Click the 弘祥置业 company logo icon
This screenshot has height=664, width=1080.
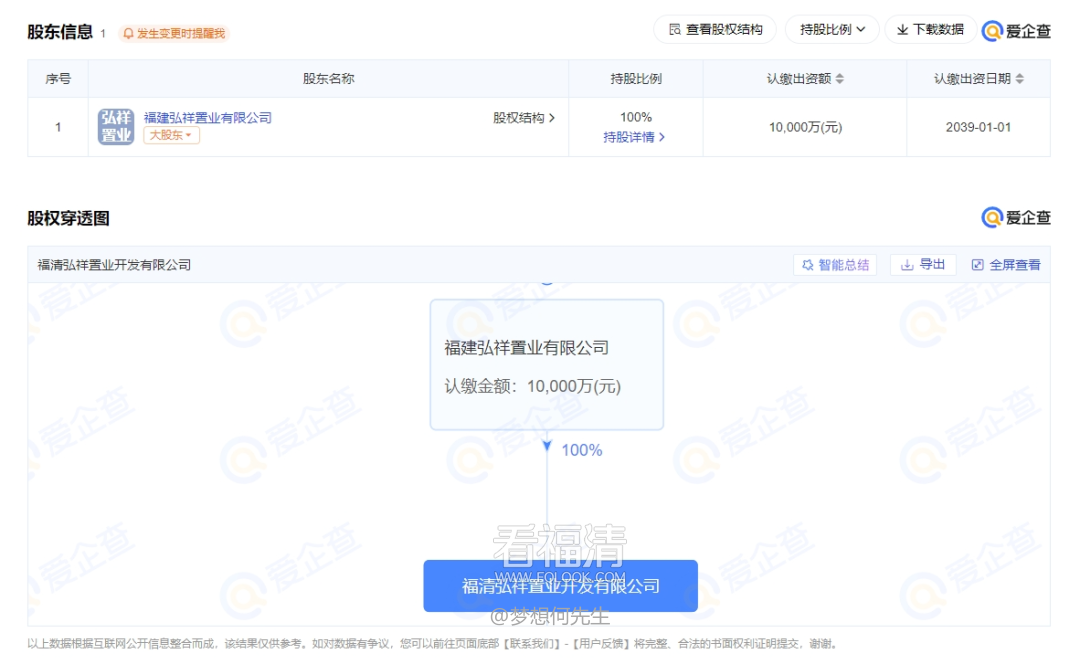point(116,127)
